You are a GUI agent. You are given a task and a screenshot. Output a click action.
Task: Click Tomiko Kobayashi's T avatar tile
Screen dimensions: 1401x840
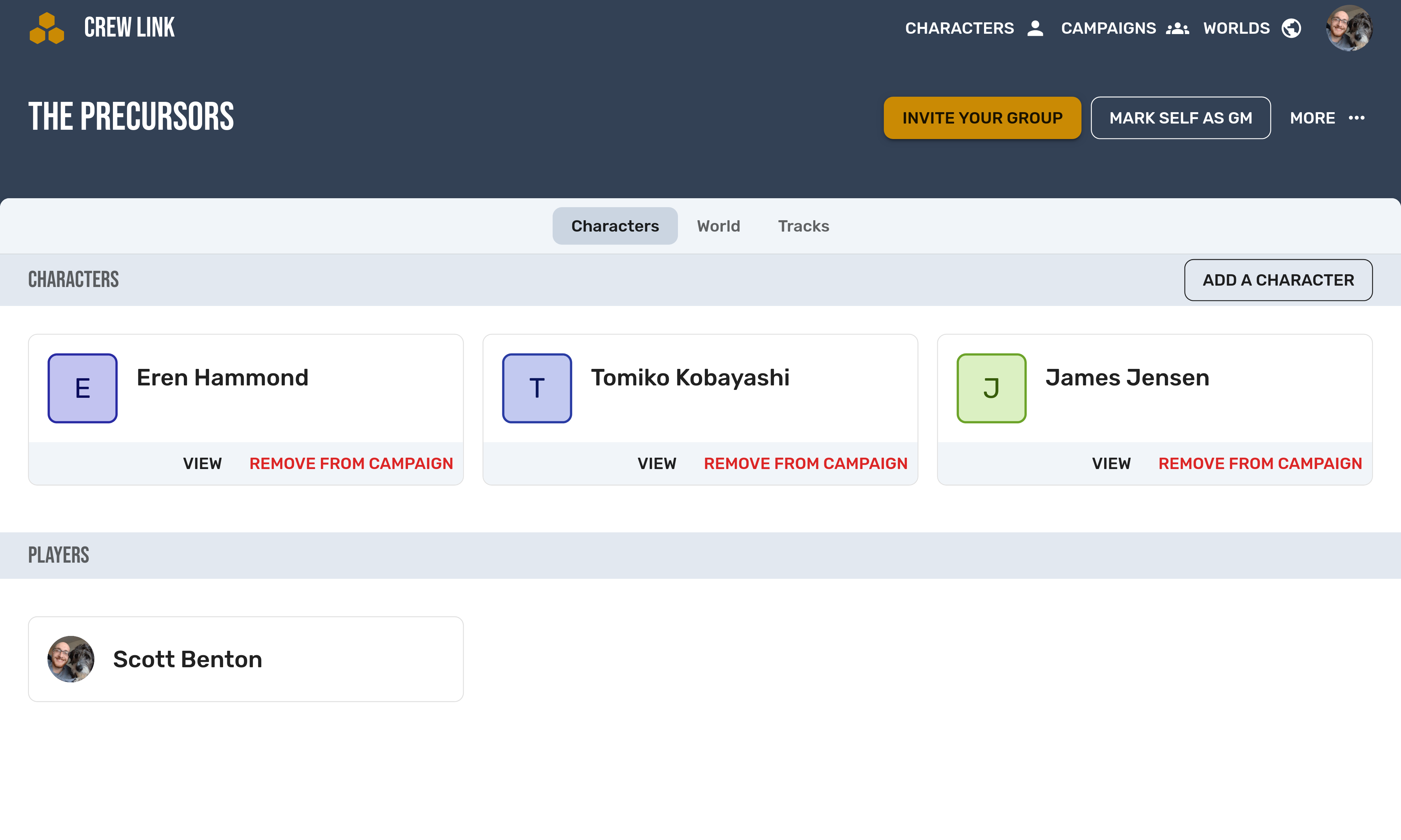pyautogui.click(x=537, y=388)
